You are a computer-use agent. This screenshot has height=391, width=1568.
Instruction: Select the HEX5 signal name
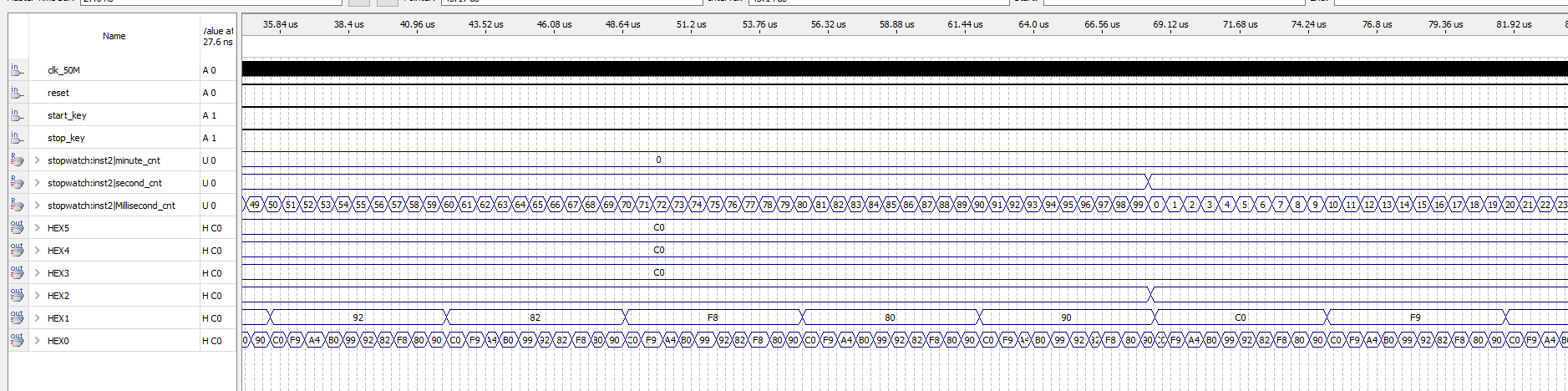[x=58, y=228]
